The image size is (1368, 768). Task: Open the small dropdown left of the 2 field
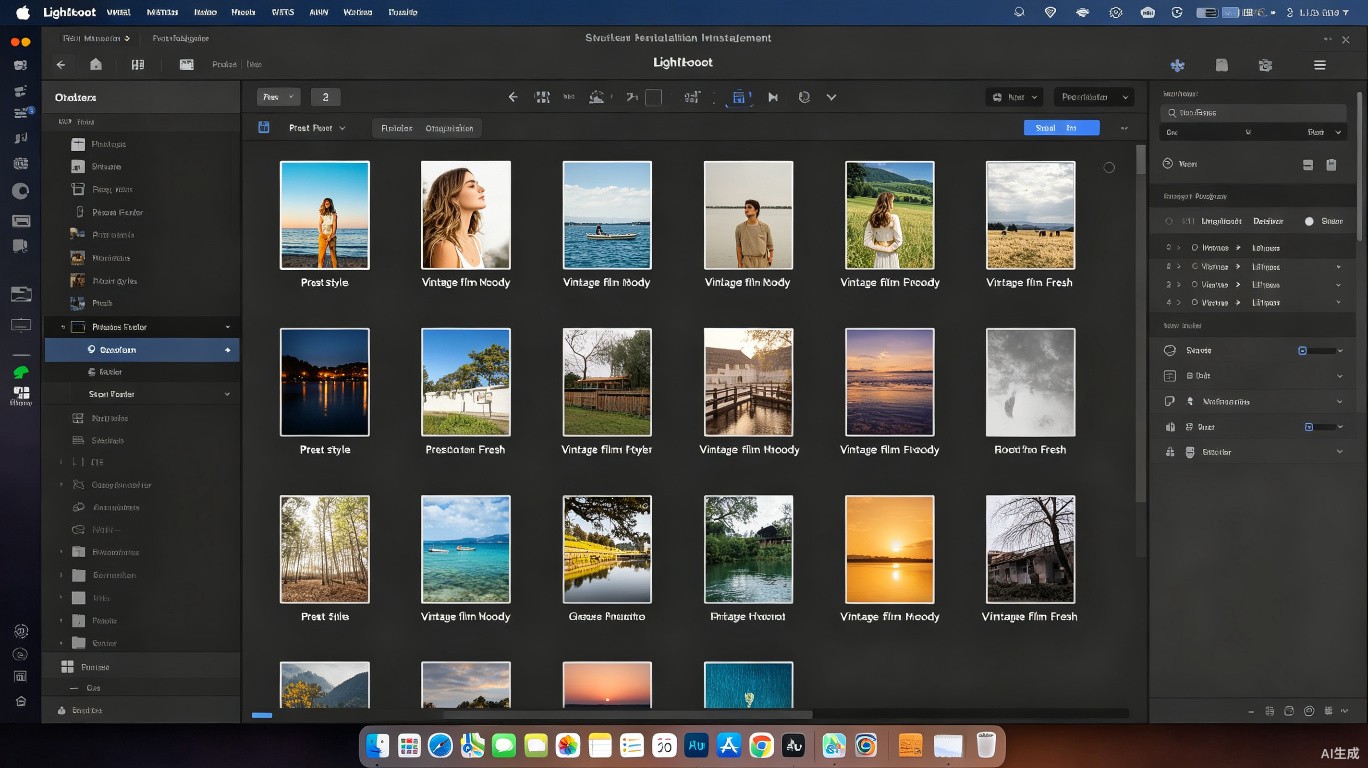coord(278,97)
